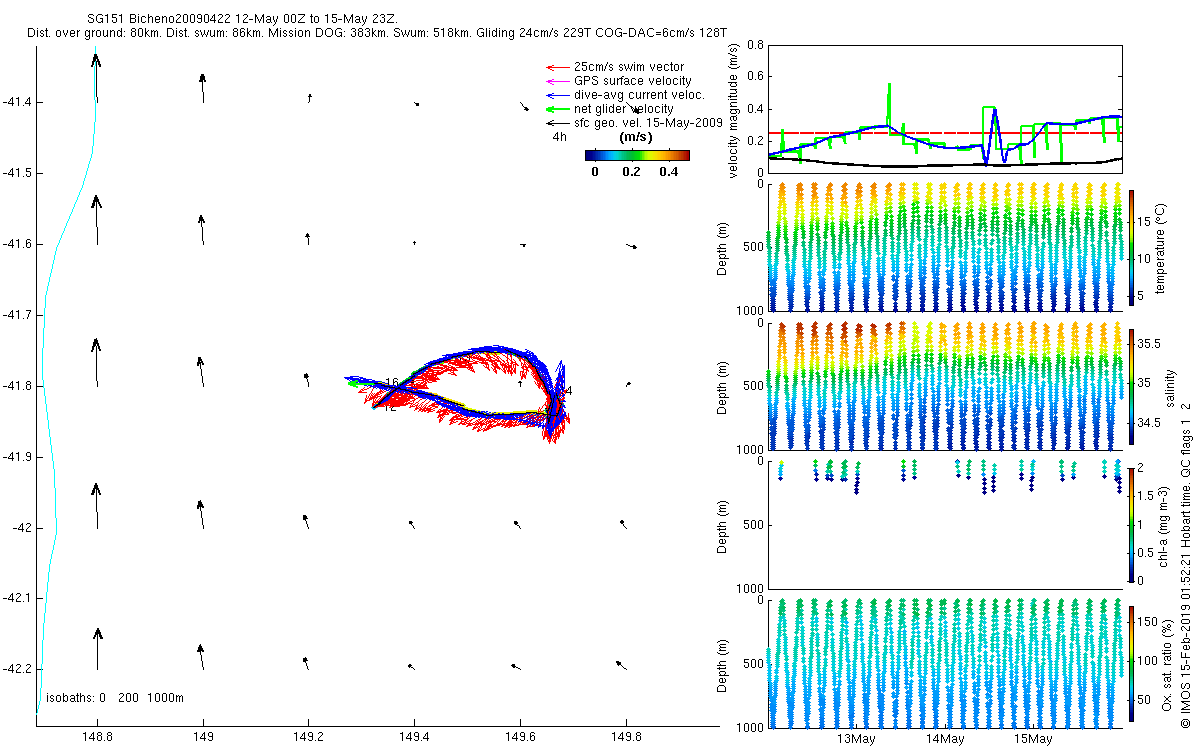Click the '150' tick on the Ox. sat. color bar

(x=1148, y=622)
